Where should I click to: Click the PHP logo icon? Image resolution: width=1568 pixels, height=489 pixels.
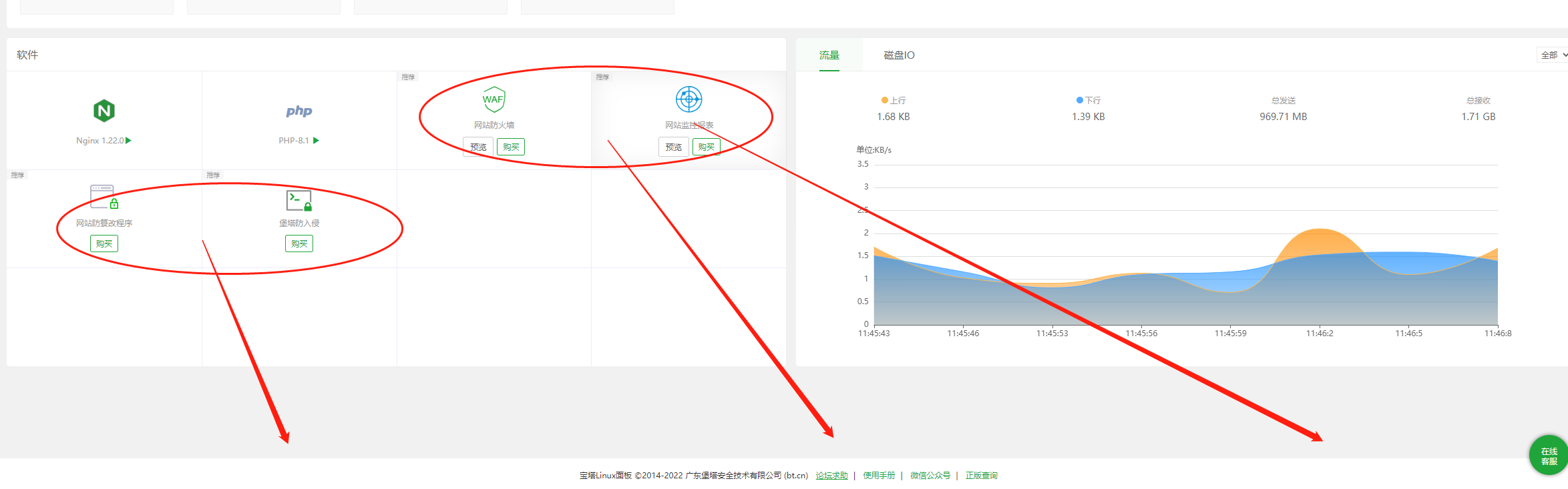pos(299,111)
